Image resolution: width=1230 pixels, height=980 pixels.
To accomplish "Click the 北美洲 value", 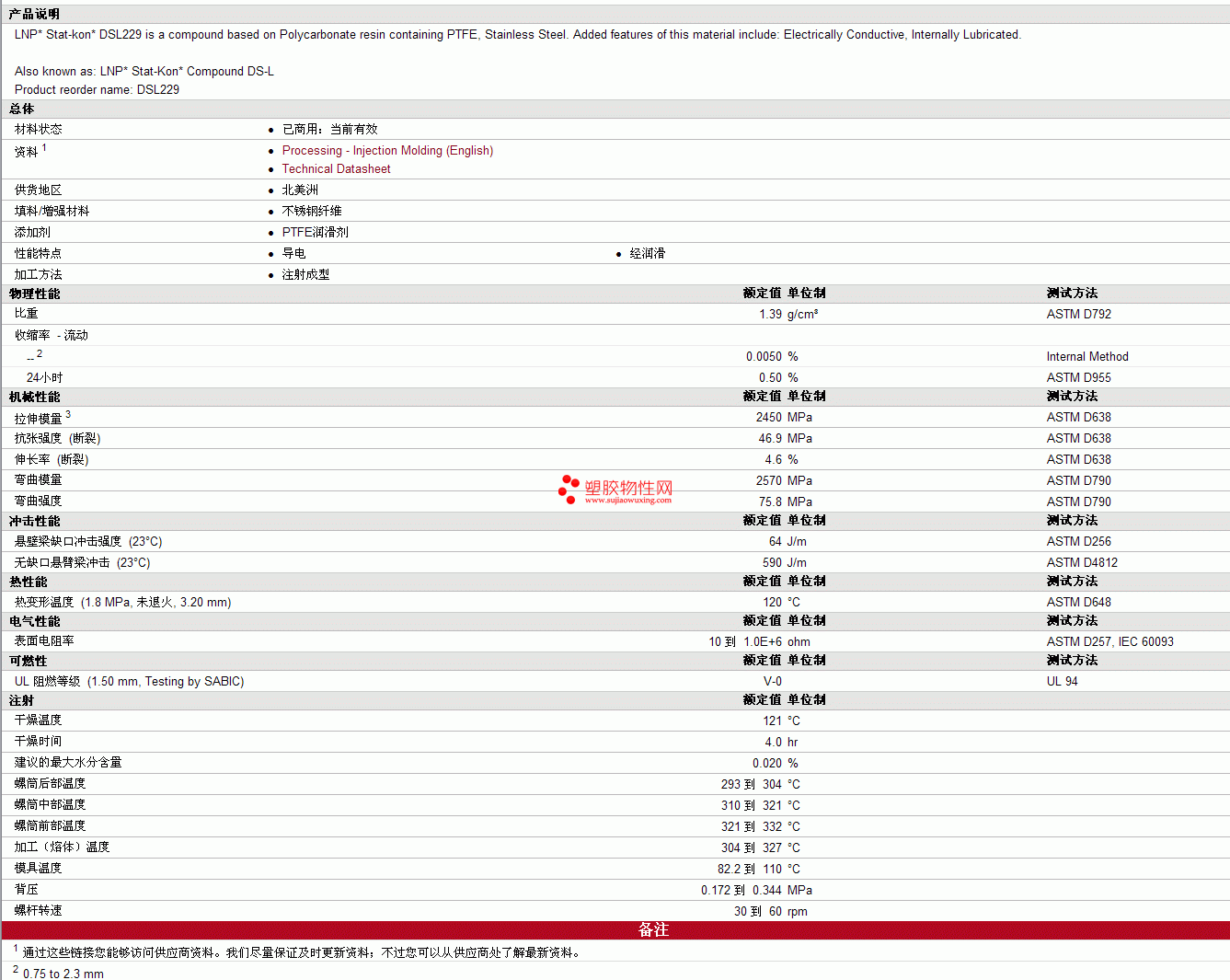I will (x=300, y=190).
